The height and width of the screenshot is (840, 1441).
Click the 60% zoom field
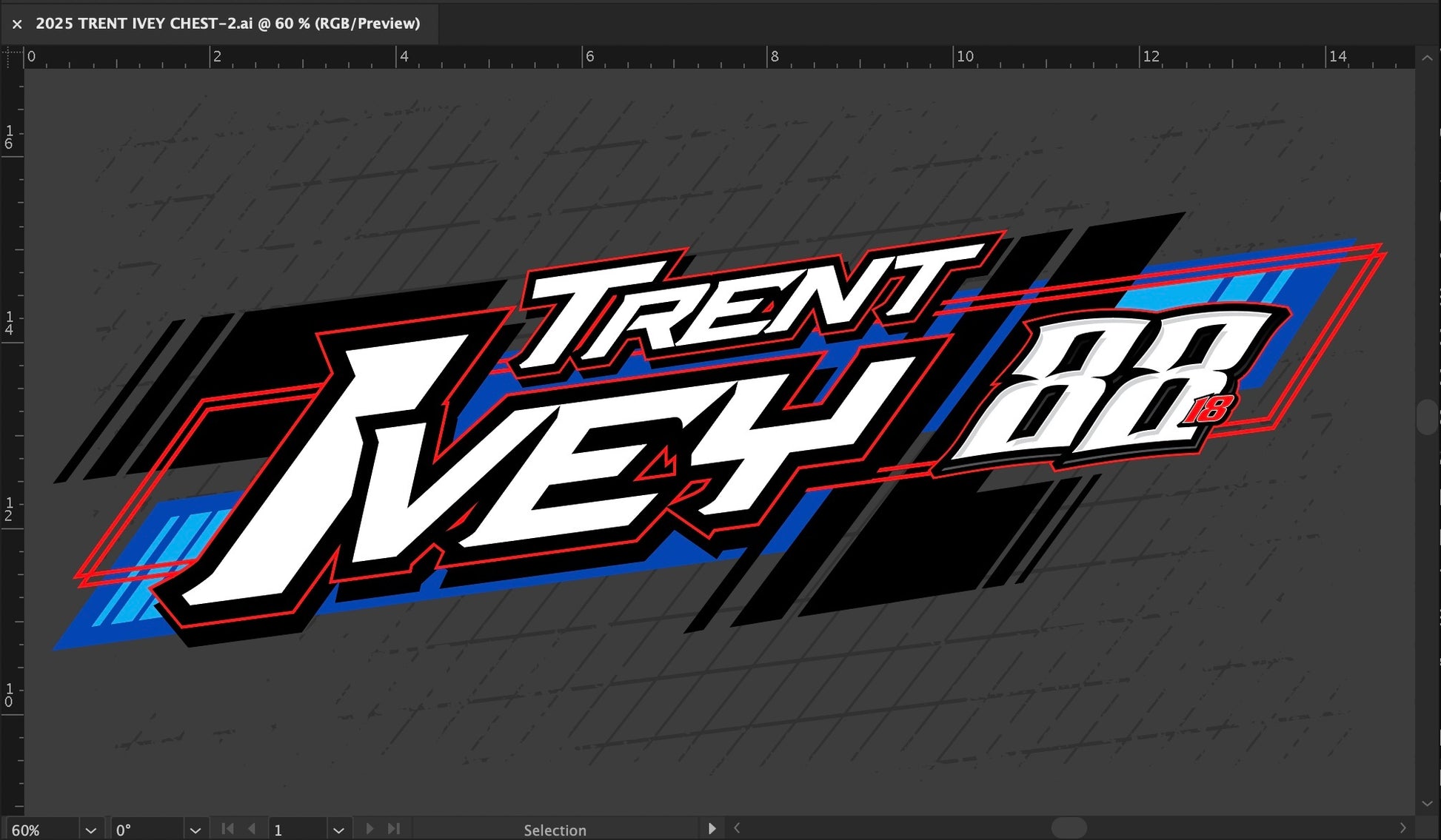tap(41, 830)
